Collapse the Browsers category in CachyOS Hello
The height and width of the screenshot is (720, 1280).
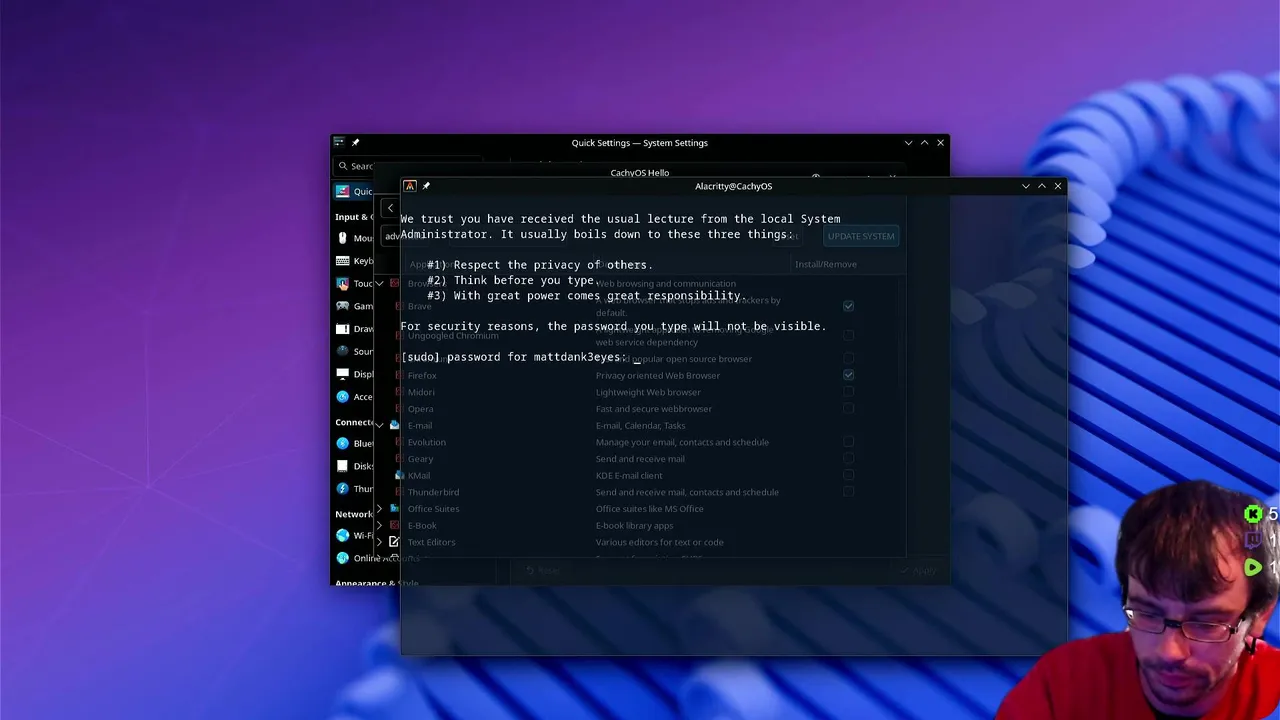[x=380, y=283]
